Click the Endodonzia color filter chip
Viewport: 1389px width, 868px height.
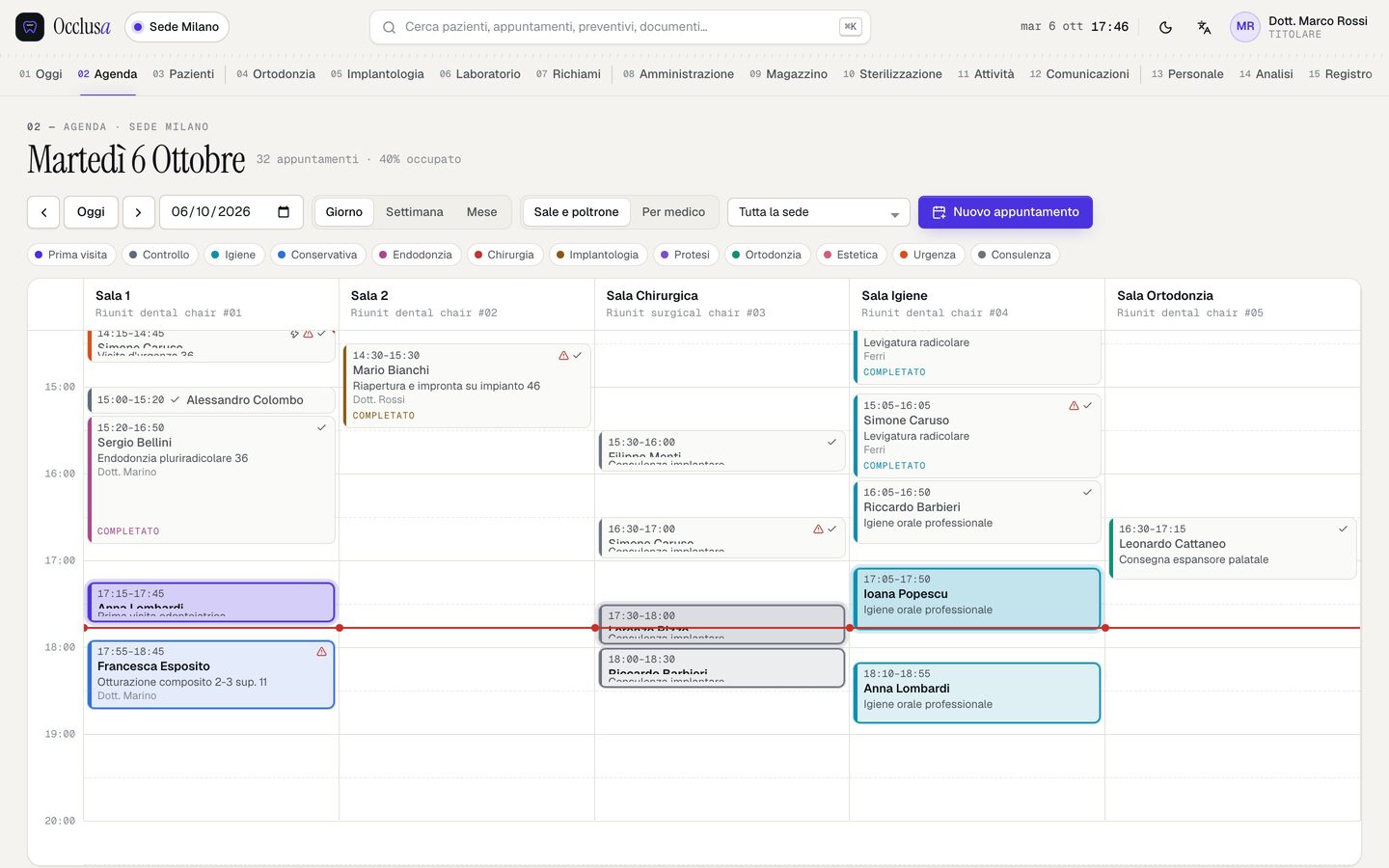click(x=416, y=255)
